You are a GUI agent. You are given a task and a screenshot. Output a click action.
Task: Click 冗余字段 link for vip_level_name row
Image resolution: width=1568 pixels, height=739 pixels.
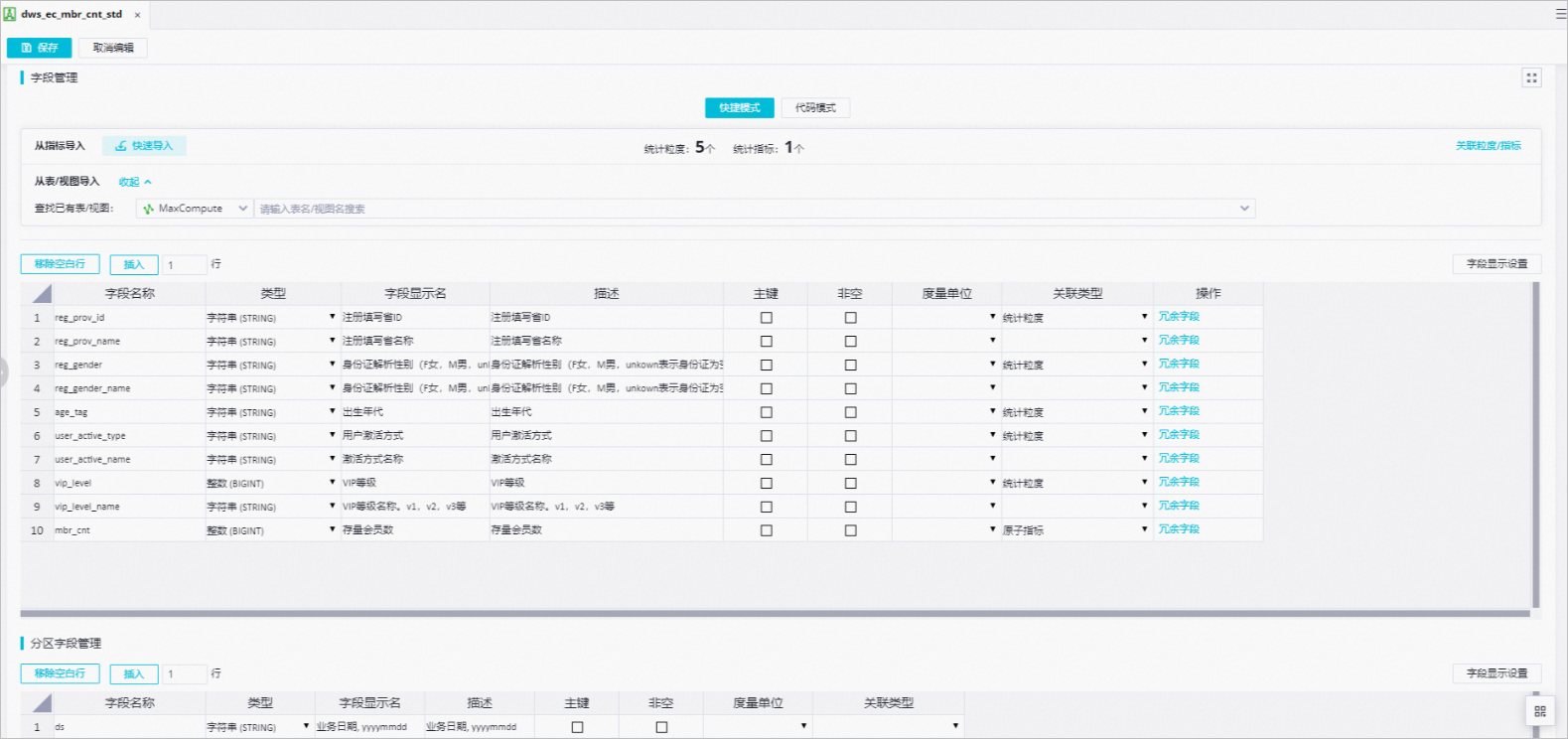click(1179, 506)
